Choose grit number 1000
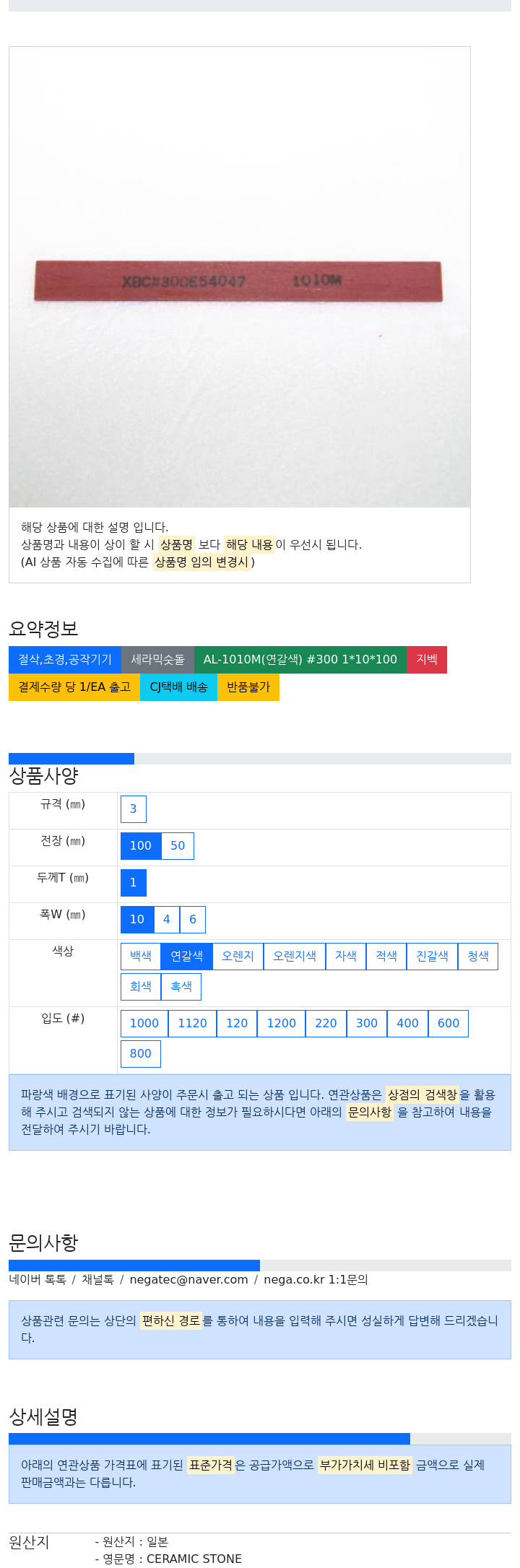The image size is (520, 1568). point(144,1024)
